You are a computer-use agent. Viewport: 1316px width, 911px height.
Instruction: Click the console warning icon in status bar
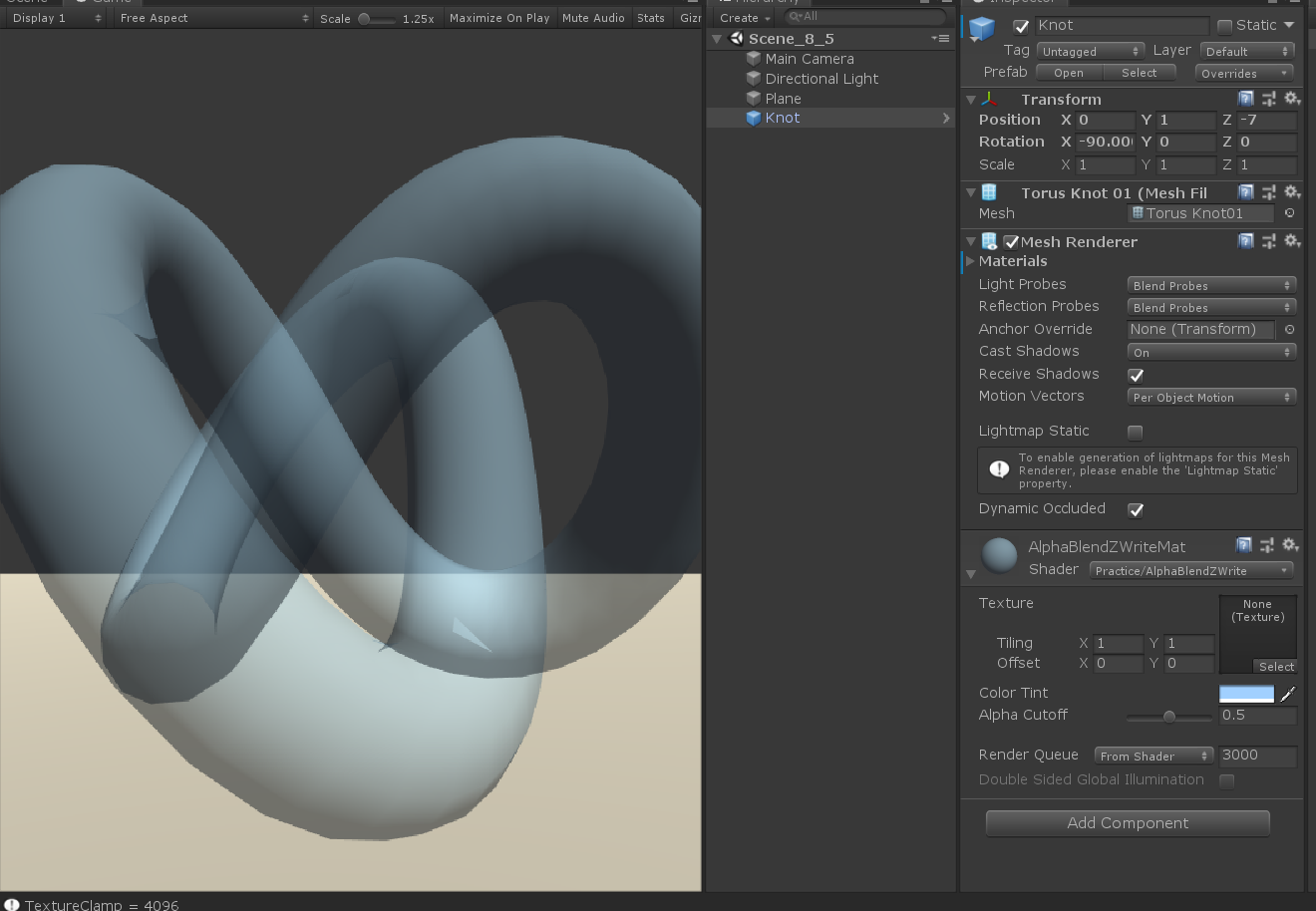(12, 904)
